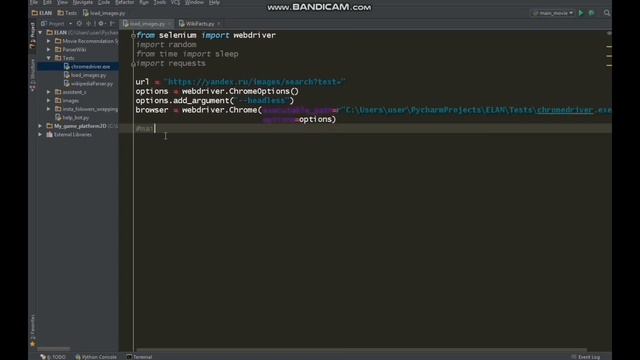Open the File menu
This screenshot has width=640, height=360.
coord(34,2)
